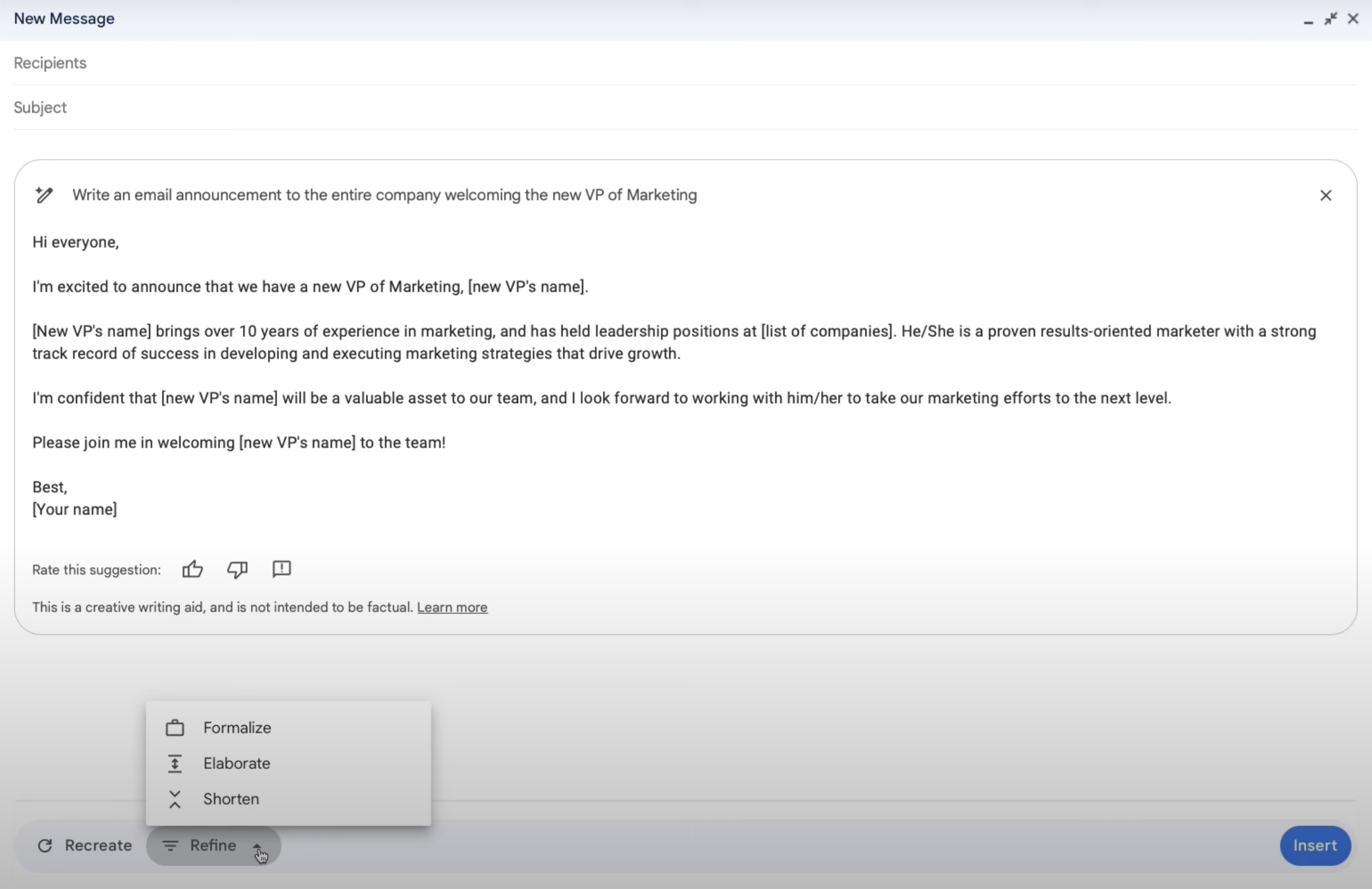Click the "Hi everyone," greeting line
The image size is (1372, 889).
tap(76, 242)
